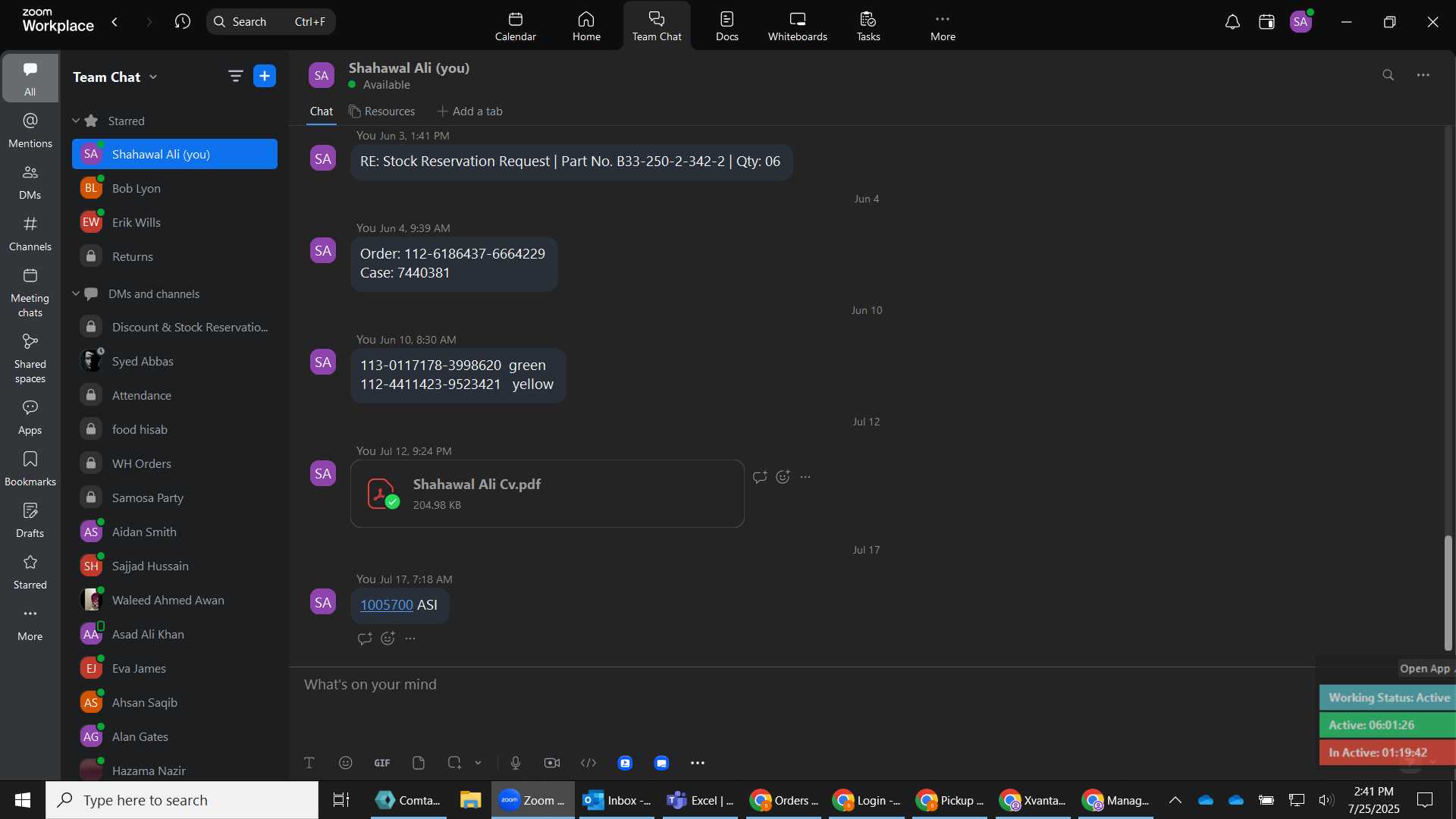Collapse DMs and channels section
Viewport: 1456px width, 819px height.
tap(76, 293)
